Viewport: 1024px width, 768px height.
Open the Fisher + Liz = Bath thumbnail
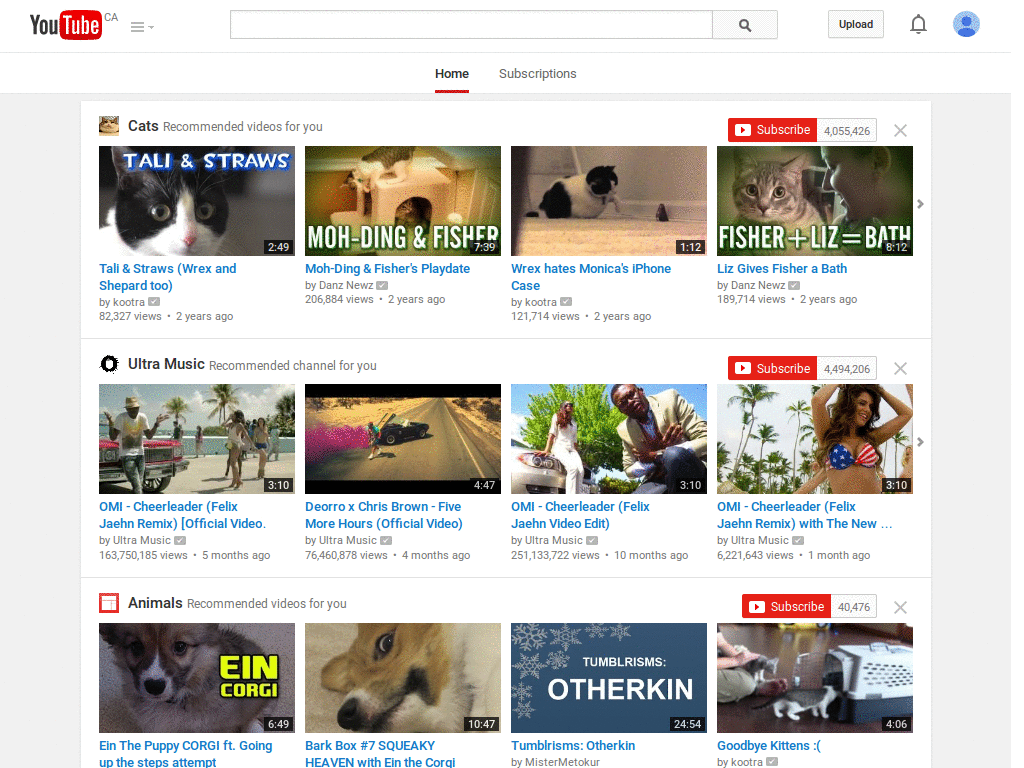[x=814, y=200]
